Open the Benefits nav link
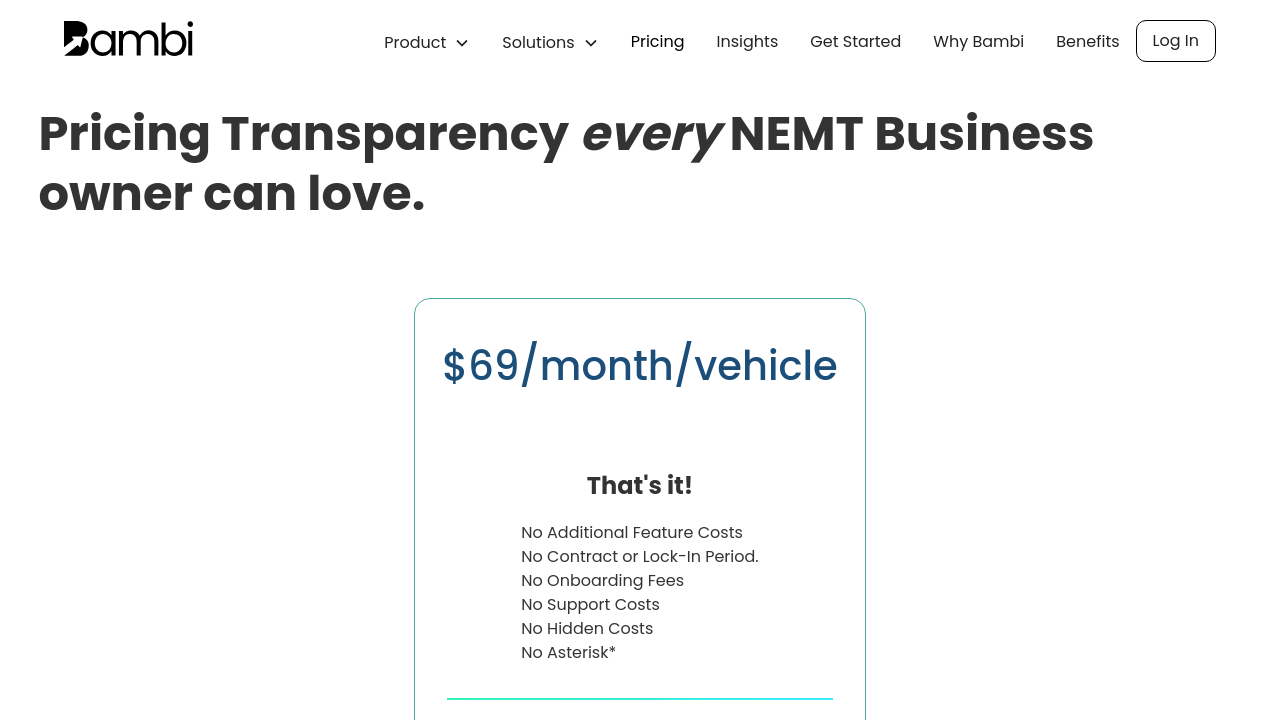This screenshot has height=720, width=1280. coord(1087,41)
